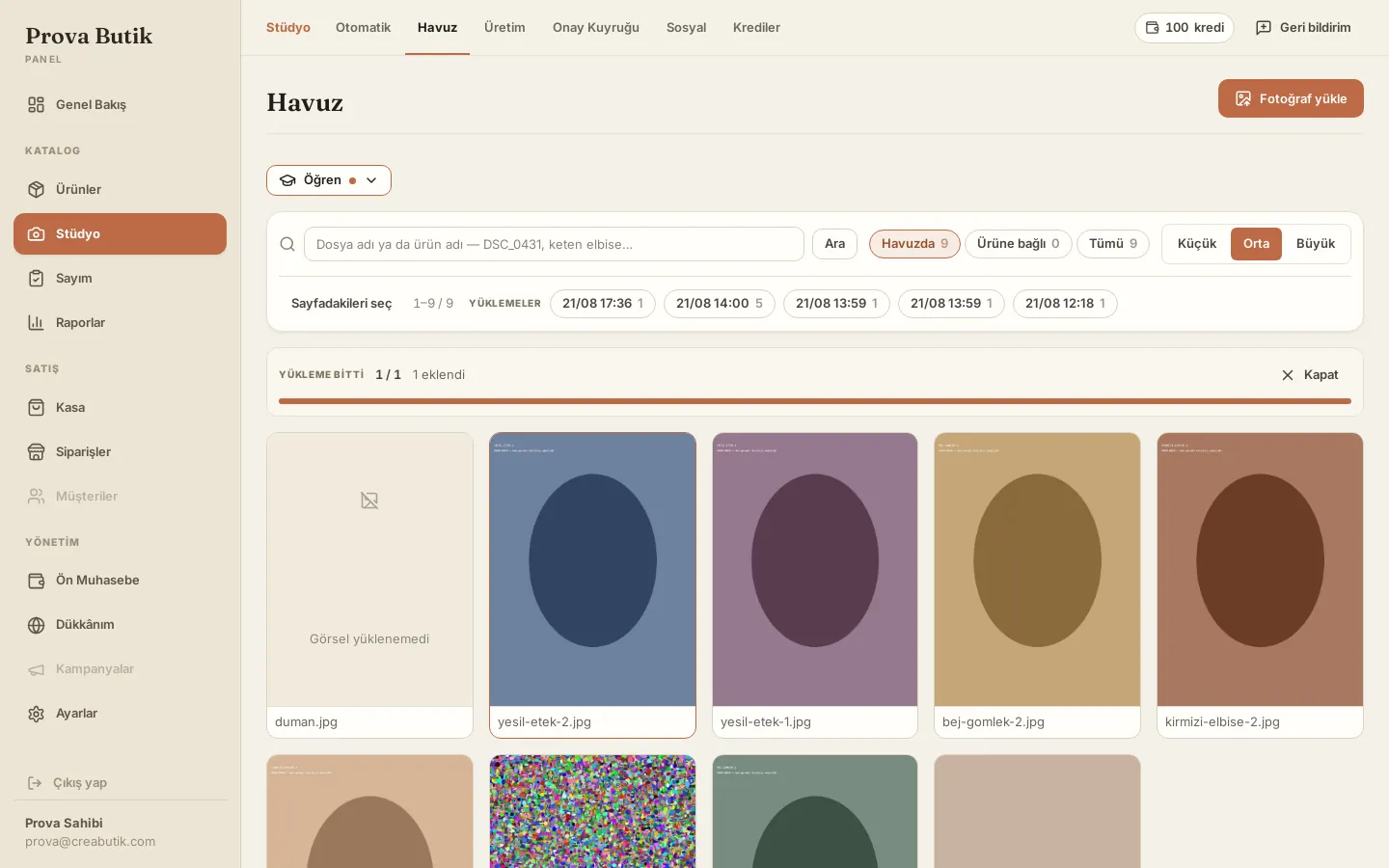Select the yesil-etek-2.jpg thumbnail
Viewport: 1389px width, 868px height.
click(592, 584)
